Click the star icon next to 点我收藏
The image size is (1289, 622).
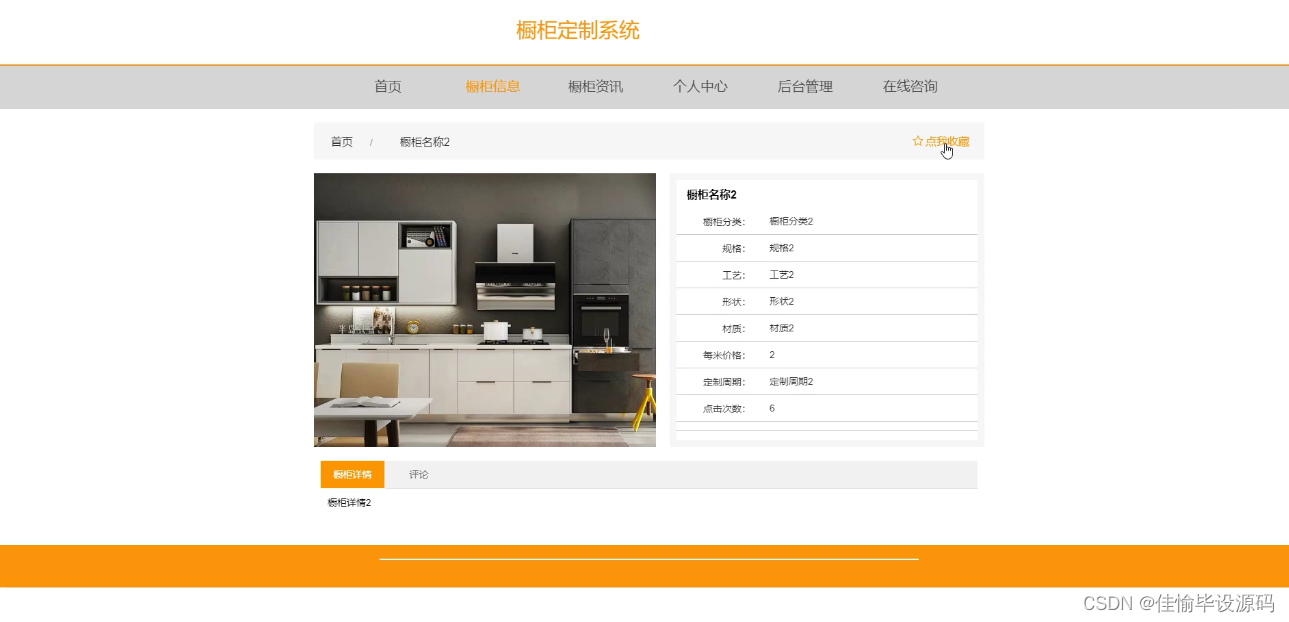point(918,141)
